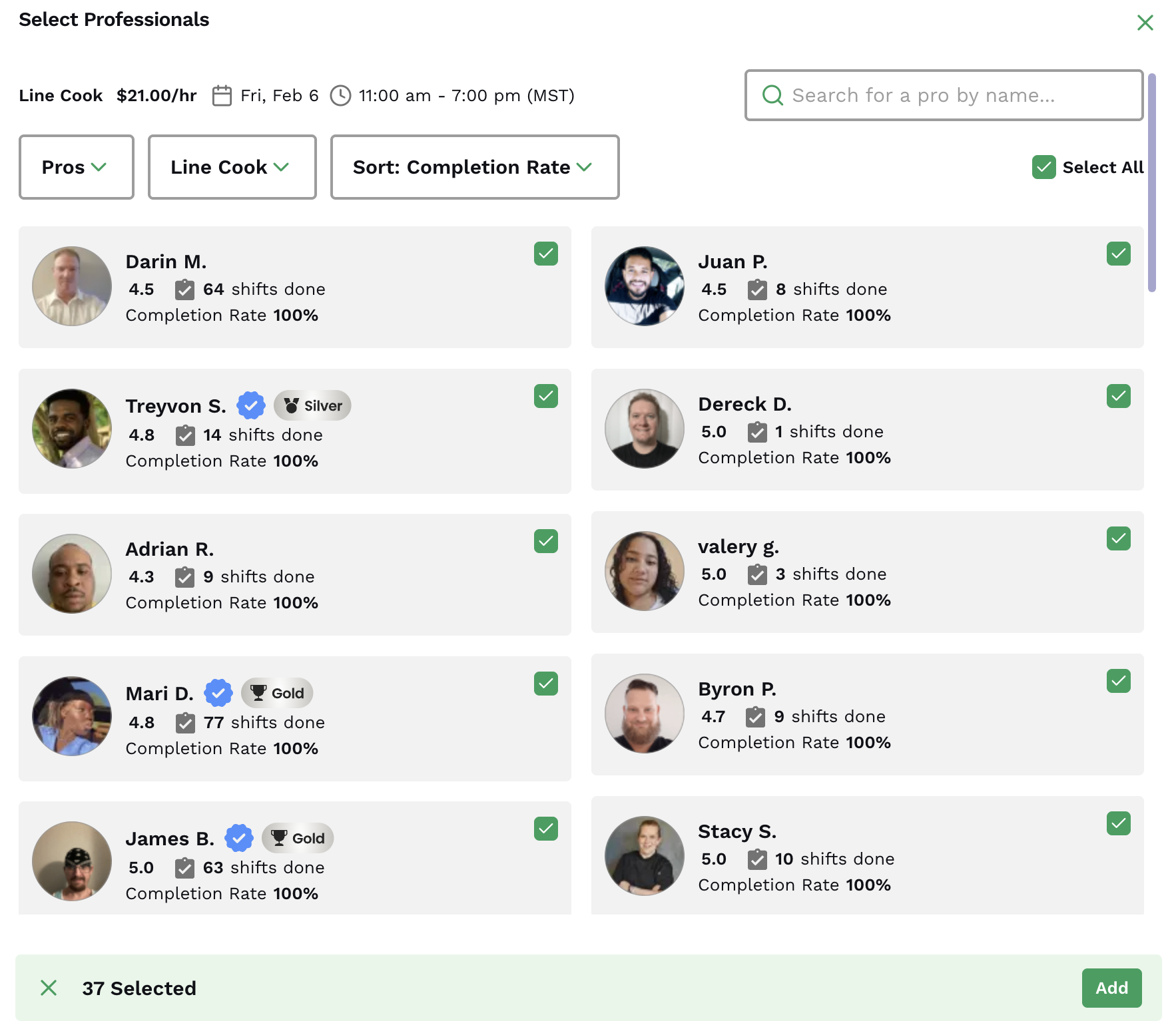Click the magnifier icon in search box
1176x1029 pixels.
point(772,96)
